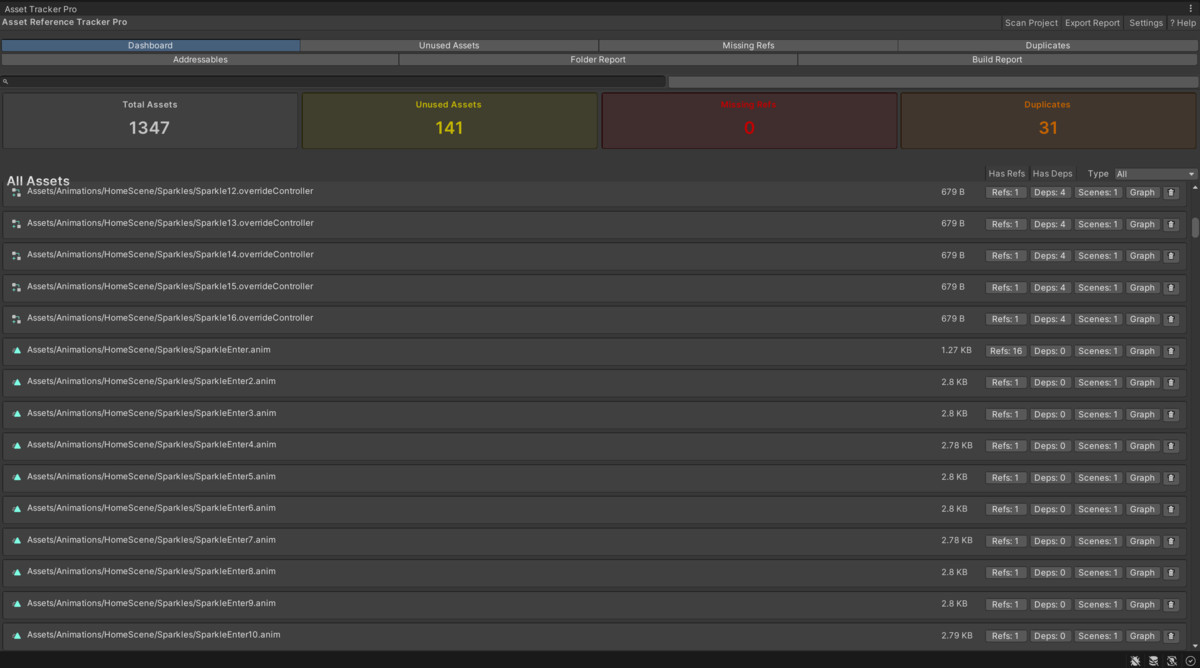Click the Unity window context menu dots
Viewport: 1200px width, 668px height.
(1193, 8)
